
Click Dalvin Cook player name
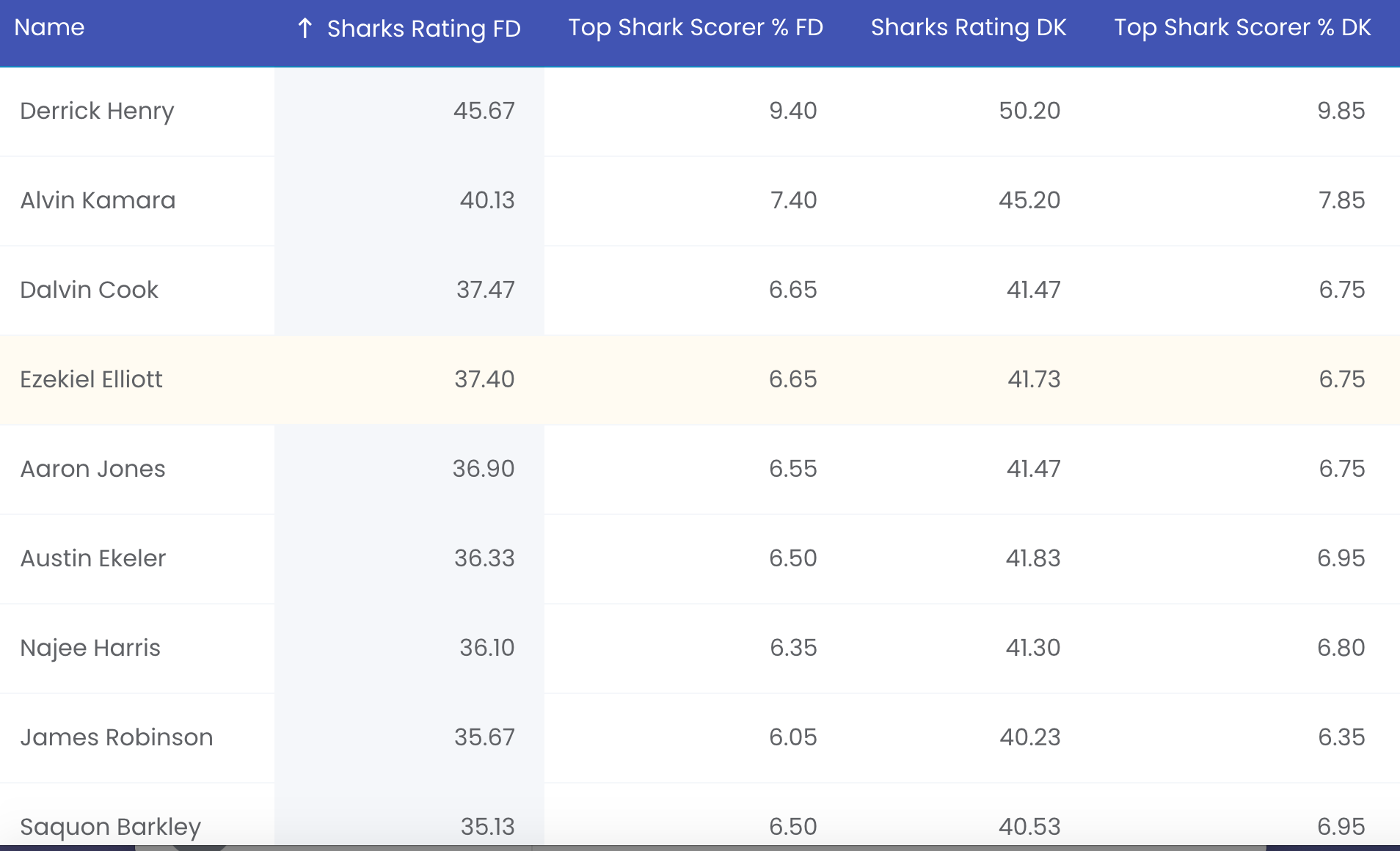click(x=89, y=290)
